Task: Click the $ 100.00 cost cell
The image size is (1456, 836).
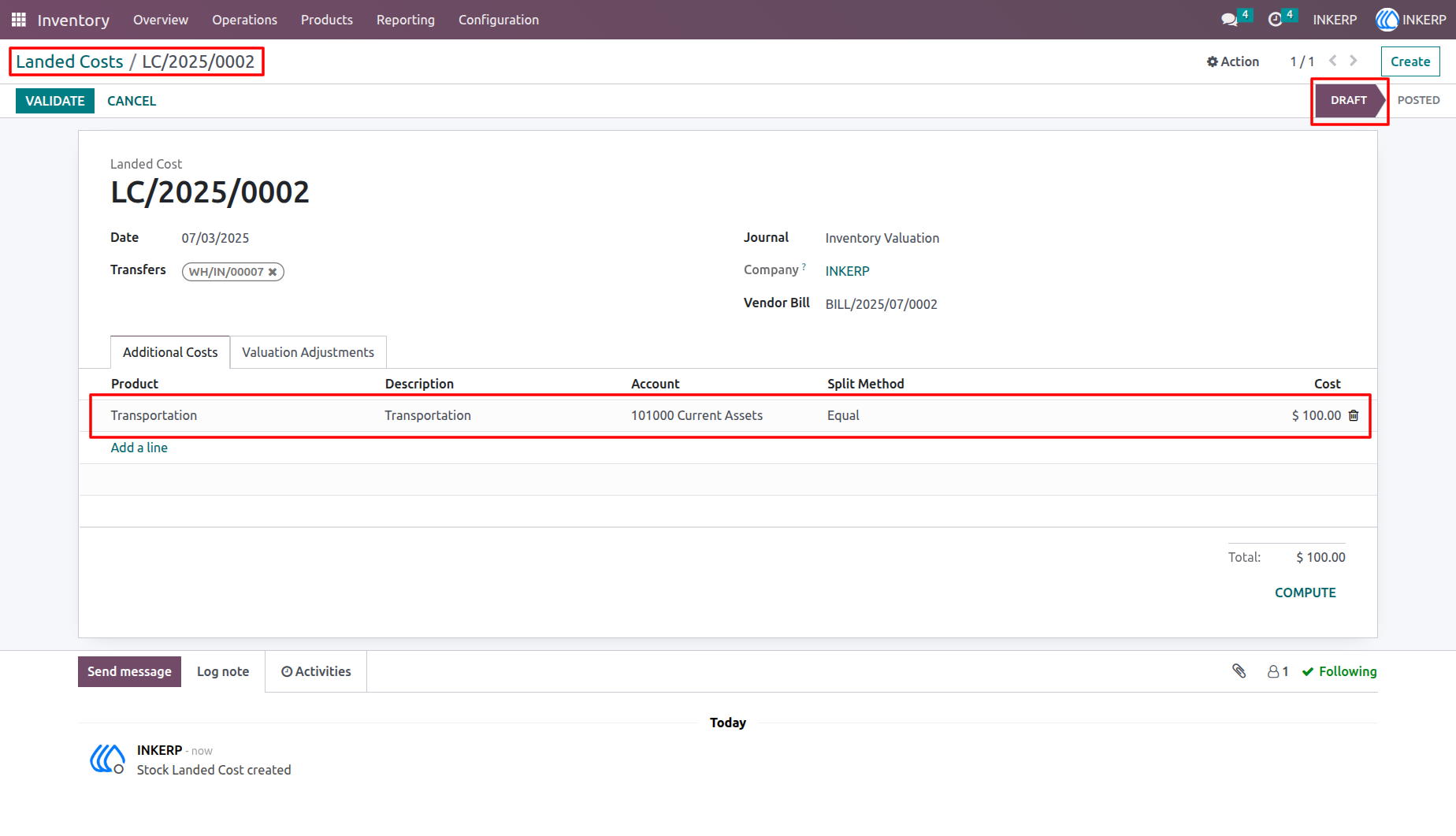Action: [x=1316, y=415]
